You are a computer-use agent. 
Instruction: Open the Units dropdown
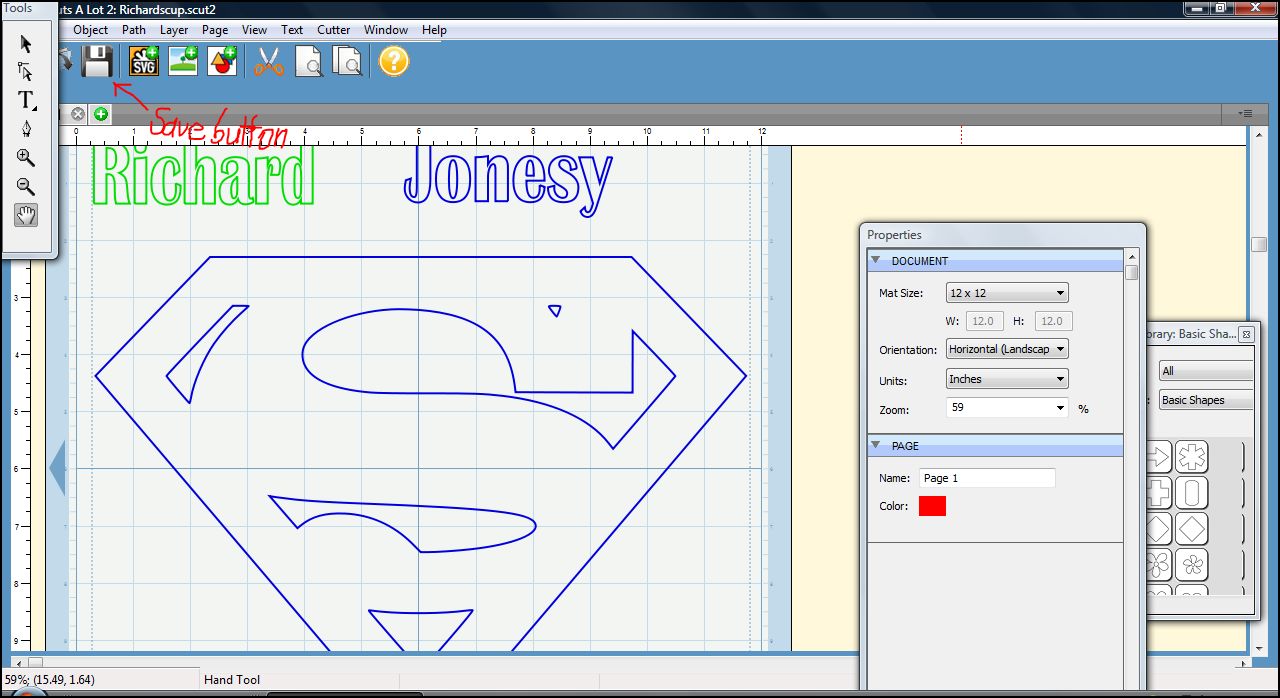[x=1007, y=379]
